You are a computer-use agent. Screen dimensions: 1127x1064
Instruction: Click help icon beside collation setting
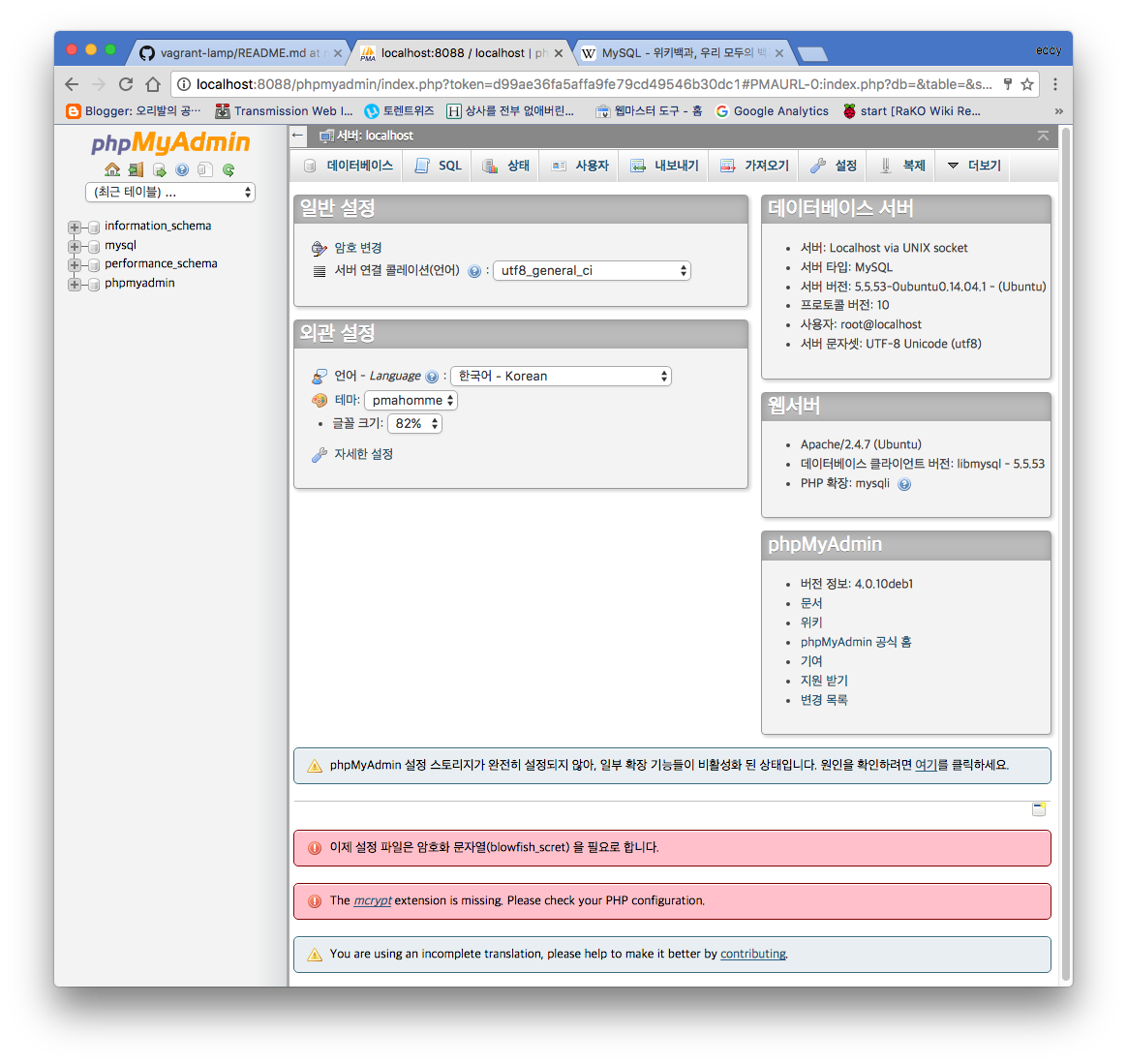tap(474, 272)
